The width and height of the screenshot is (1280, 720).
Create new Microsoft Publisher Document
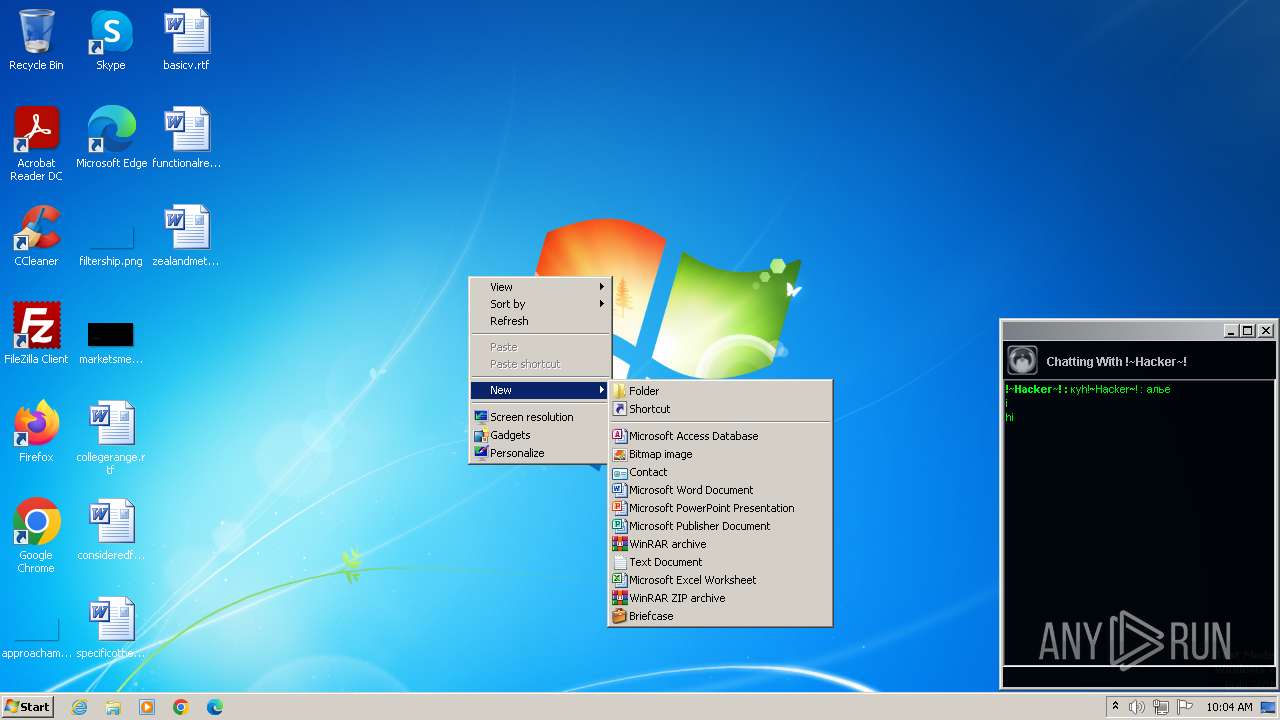720,526
